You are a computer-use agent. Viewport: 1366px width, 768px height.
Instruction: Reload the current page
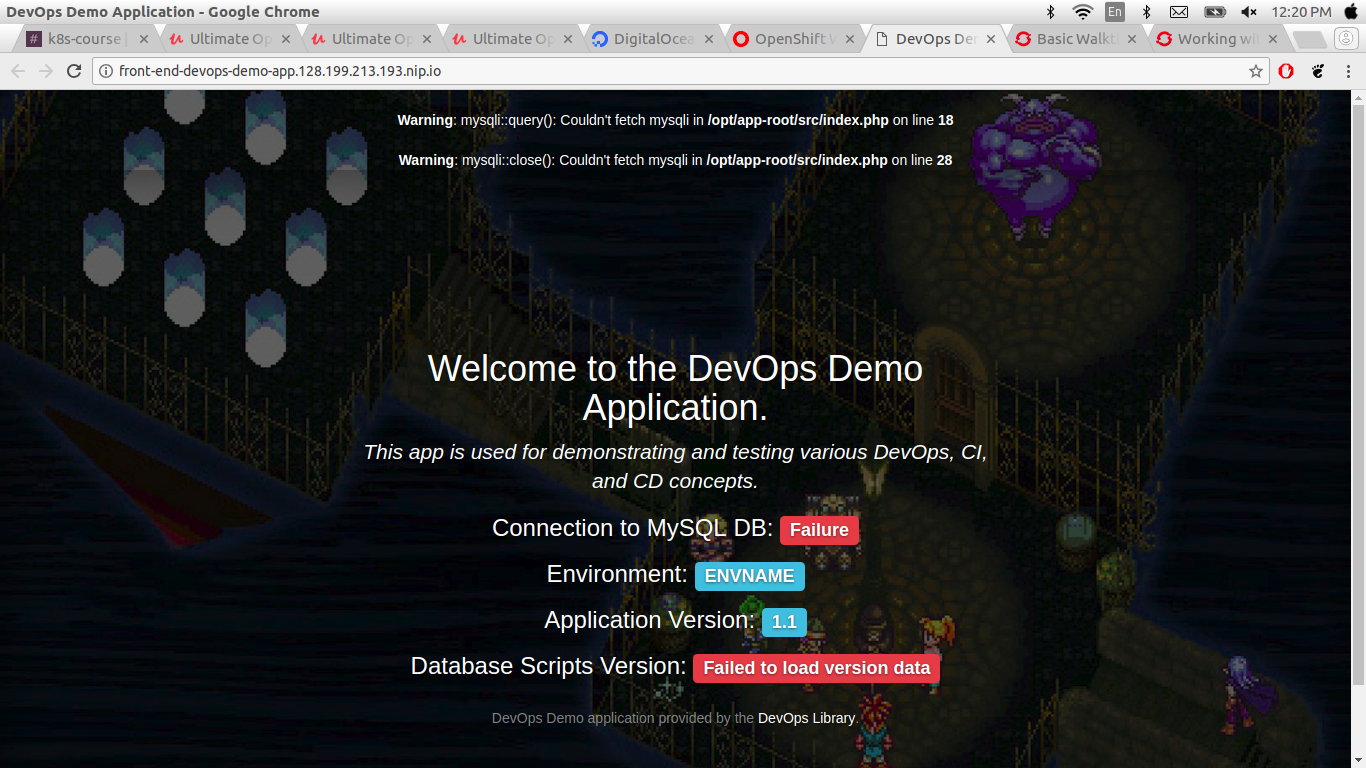tap(74, 71)
